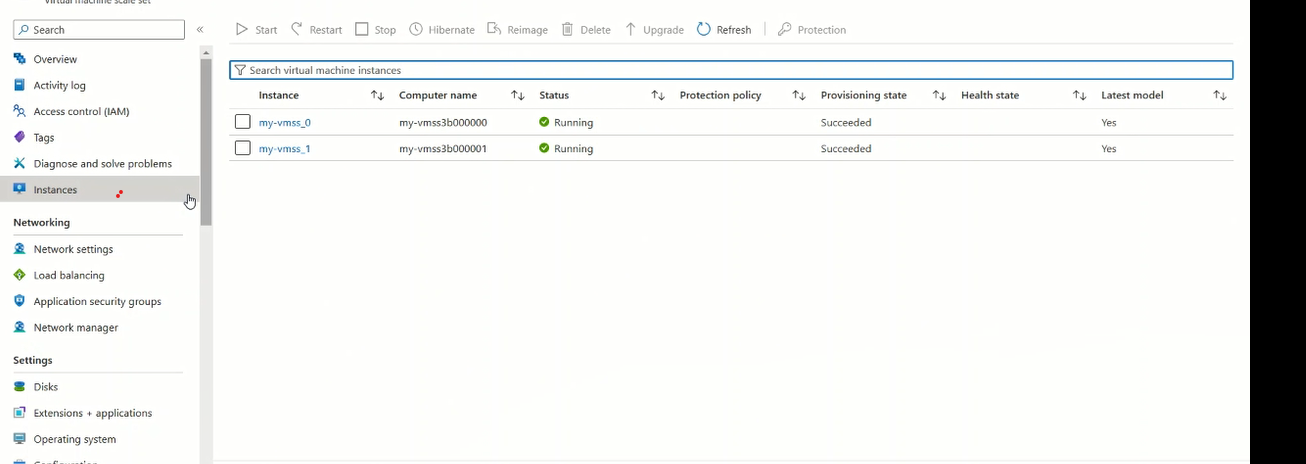1306x464 pixels.
Task: Open the Load balancing sidebar icon
Action: 19,275
